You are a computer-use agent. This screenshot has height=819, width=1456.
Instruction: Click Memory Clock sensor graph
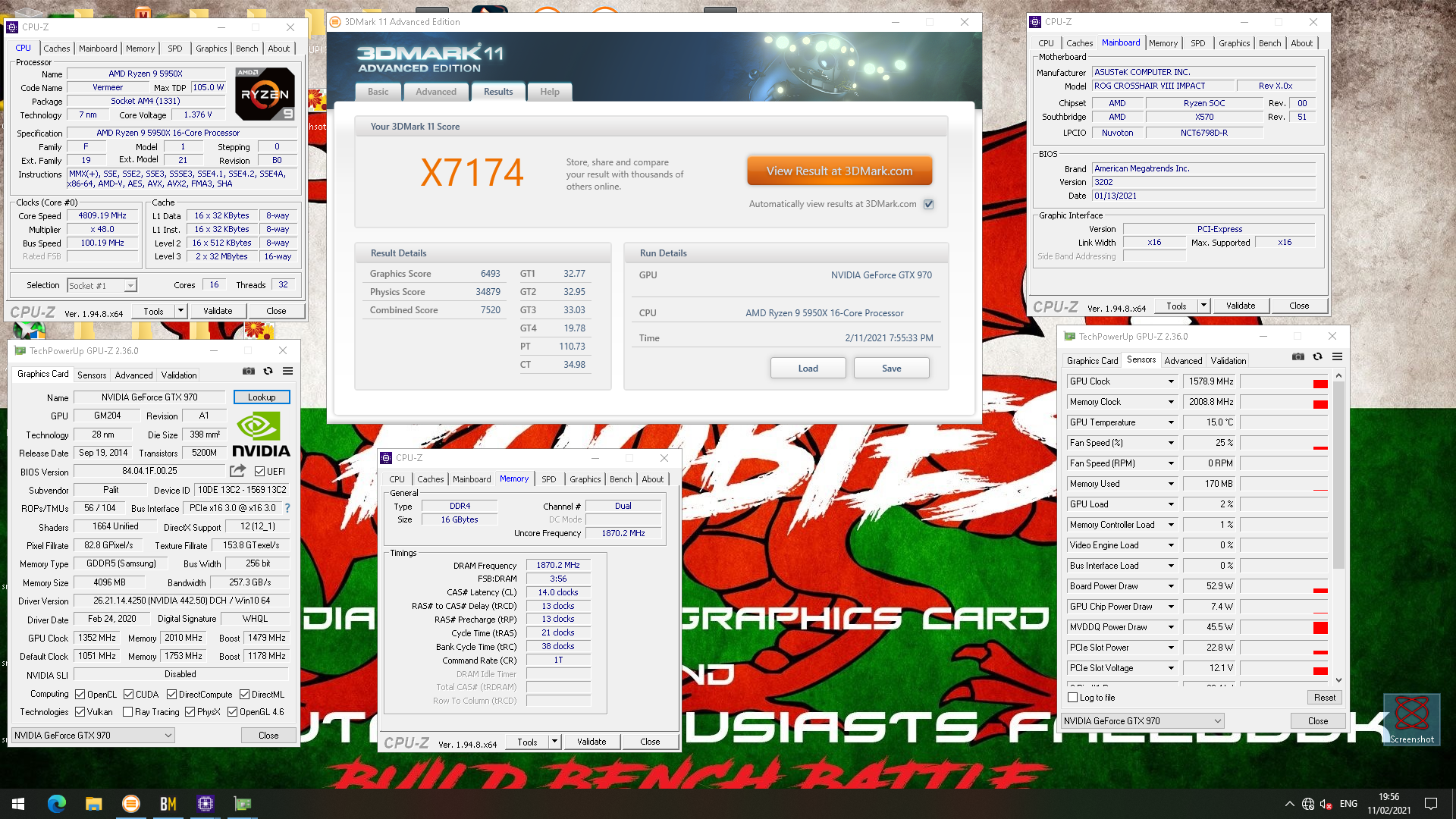coord(1285,402)
